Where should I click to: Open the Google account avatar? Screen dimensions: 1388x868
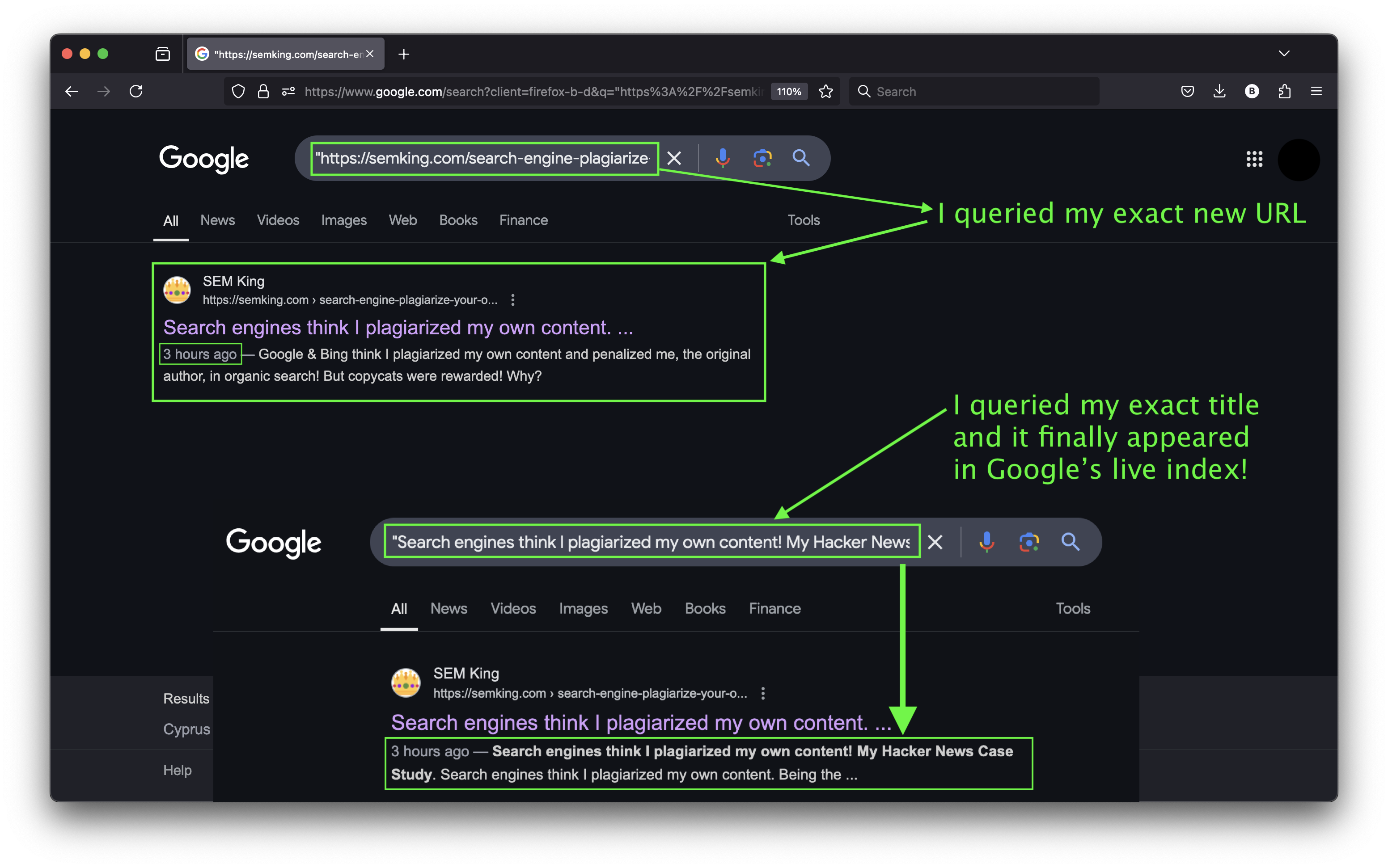click(1299, 159)
